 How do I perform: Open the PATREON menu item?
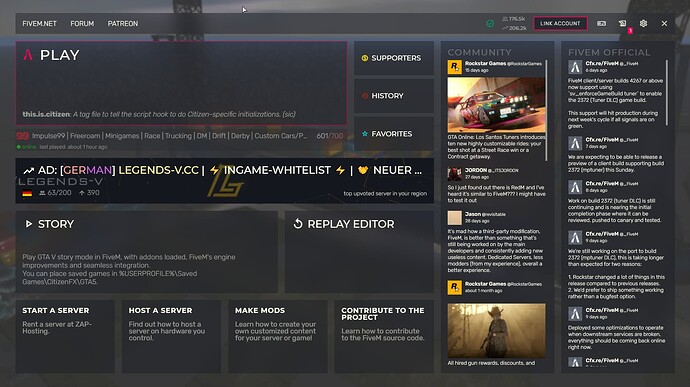(x=123, y=23)
